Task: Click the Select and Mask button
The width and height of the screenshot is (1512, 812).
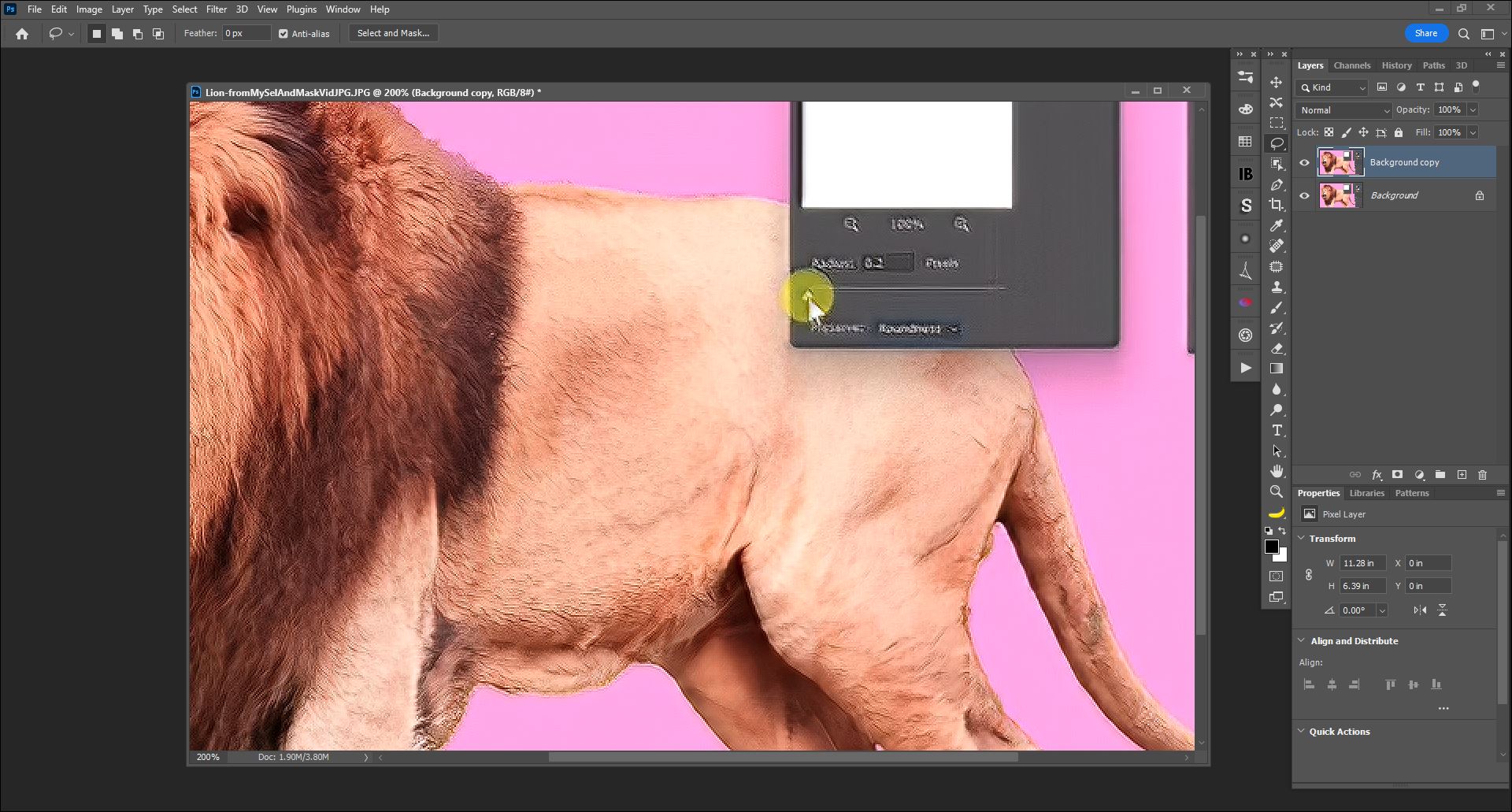Action: pos(393,33)
